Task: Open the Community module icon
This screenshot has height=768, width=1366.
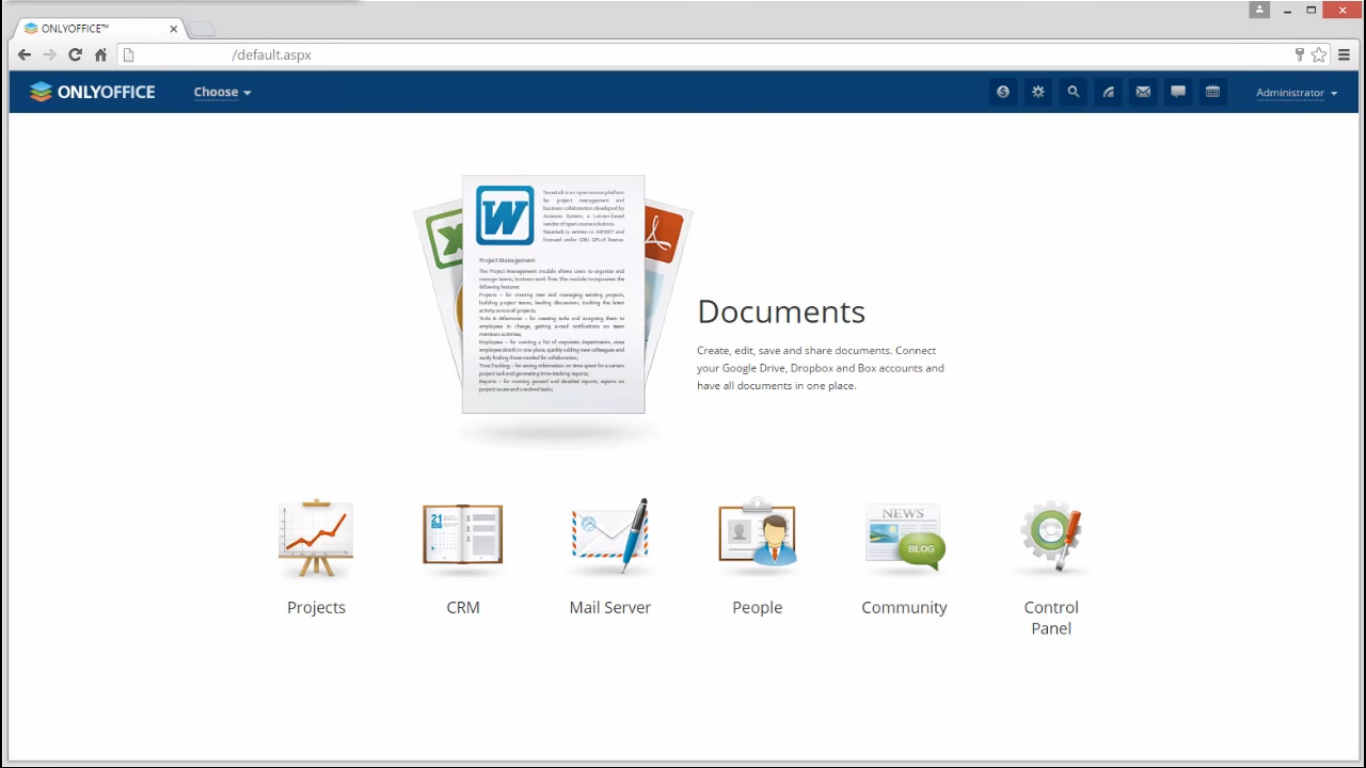Action: click(x=904, y=538)
